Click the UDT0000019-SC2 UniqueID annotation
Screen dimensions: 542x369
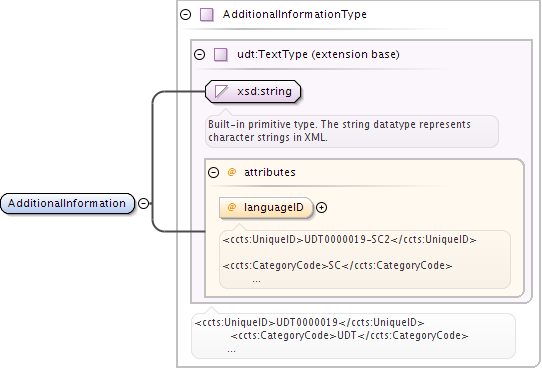[x=349, y=239]
